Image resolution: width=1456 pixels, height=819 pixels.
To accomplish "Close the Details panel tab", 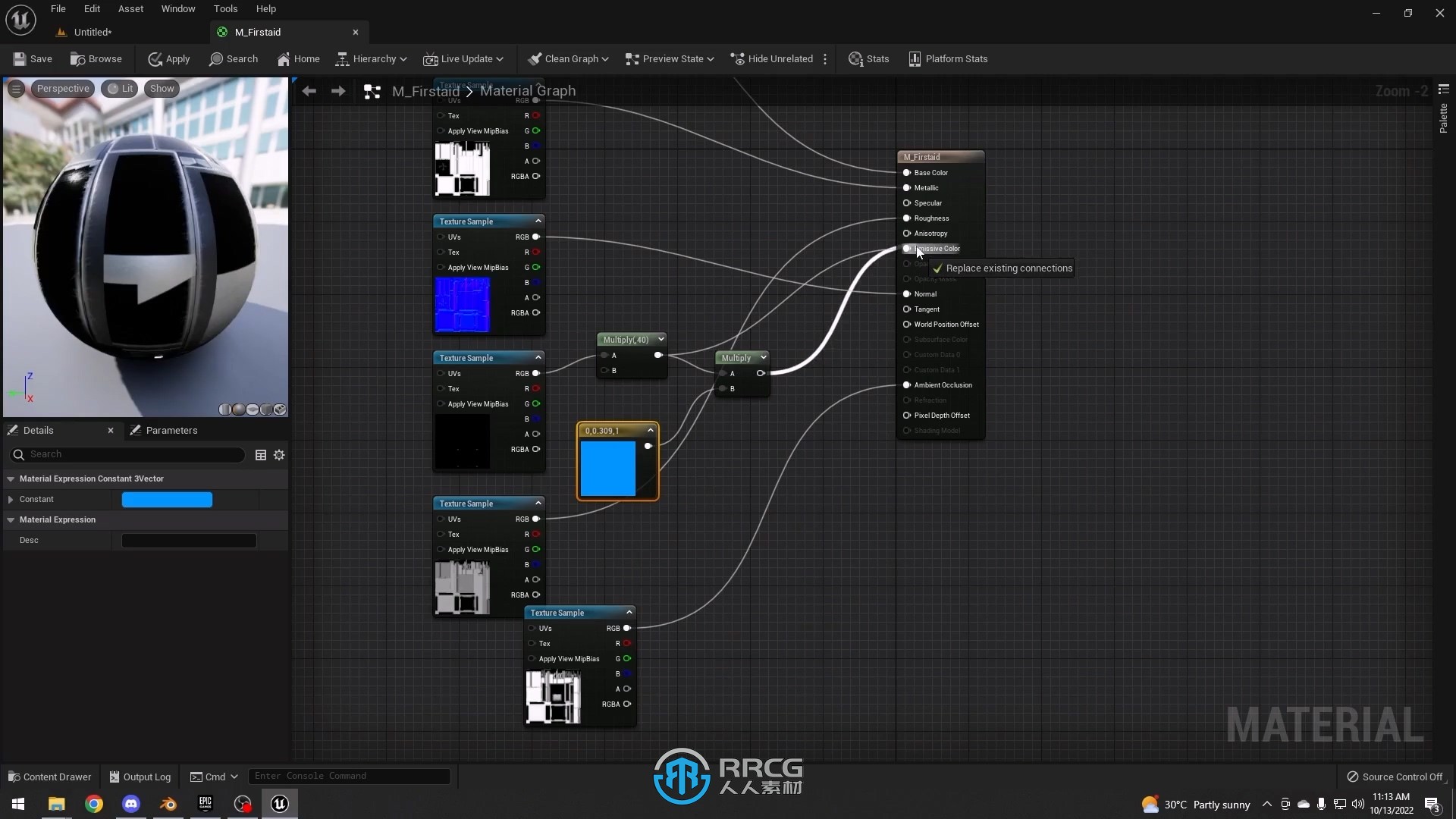I will tap(111, 430).
